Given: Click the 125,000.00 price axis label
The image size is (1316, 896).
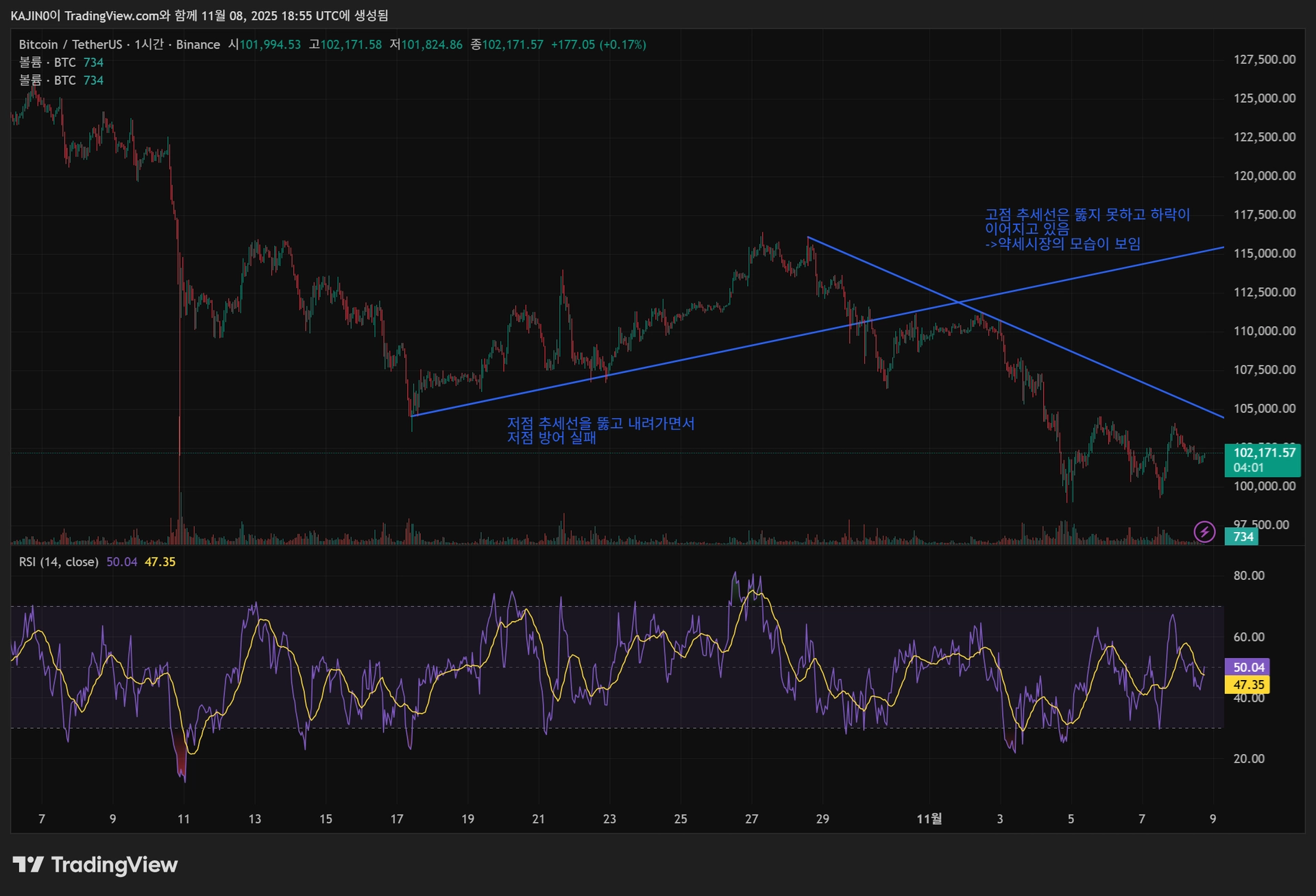Looking at the screenshot, I should [x=1264, y=98].
